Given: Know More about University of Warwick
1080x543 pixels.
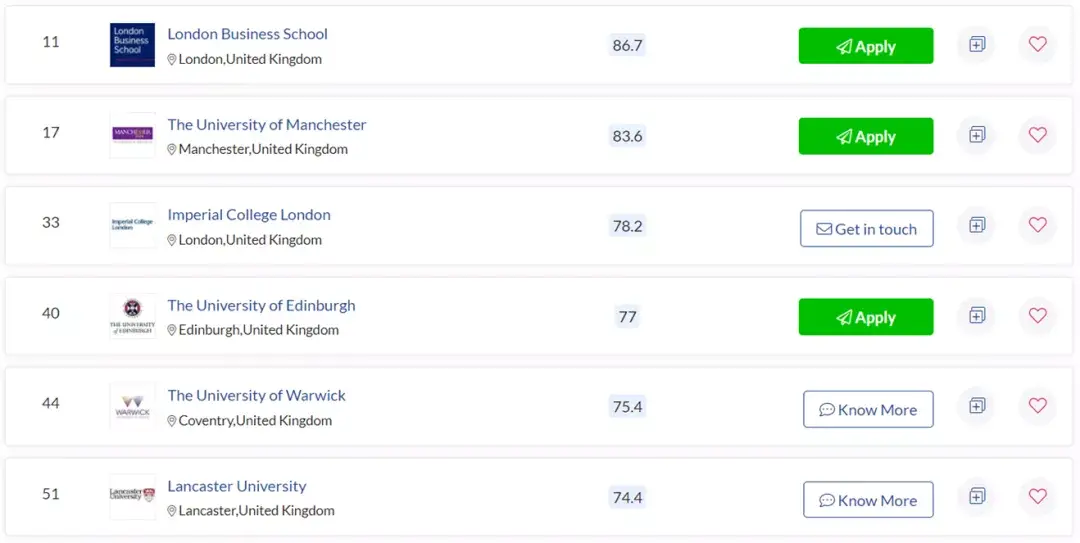Looking at the screenshot, I should (868, 409).
